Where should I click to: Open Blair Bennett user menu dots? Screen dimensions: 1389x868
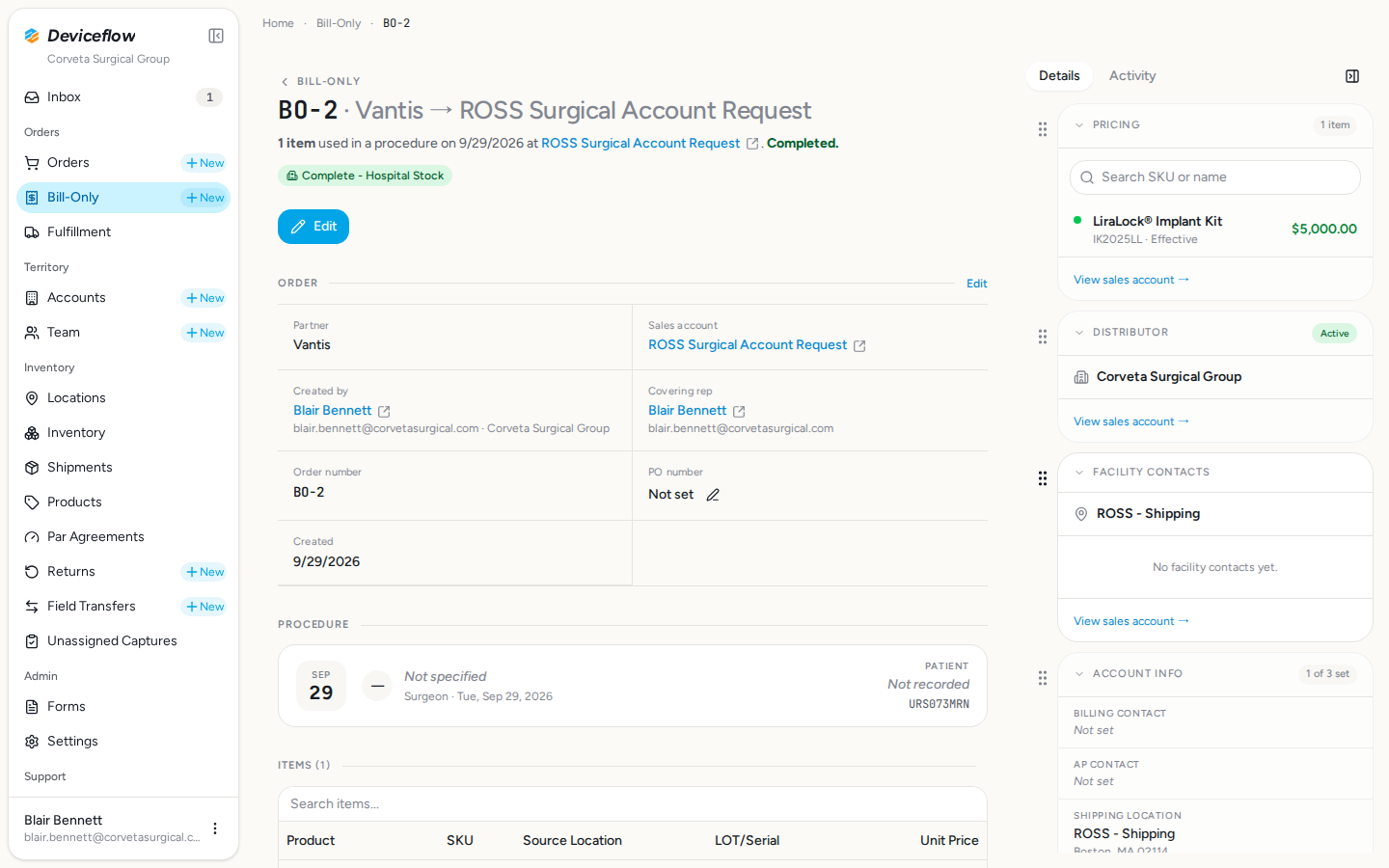(215, 828)
